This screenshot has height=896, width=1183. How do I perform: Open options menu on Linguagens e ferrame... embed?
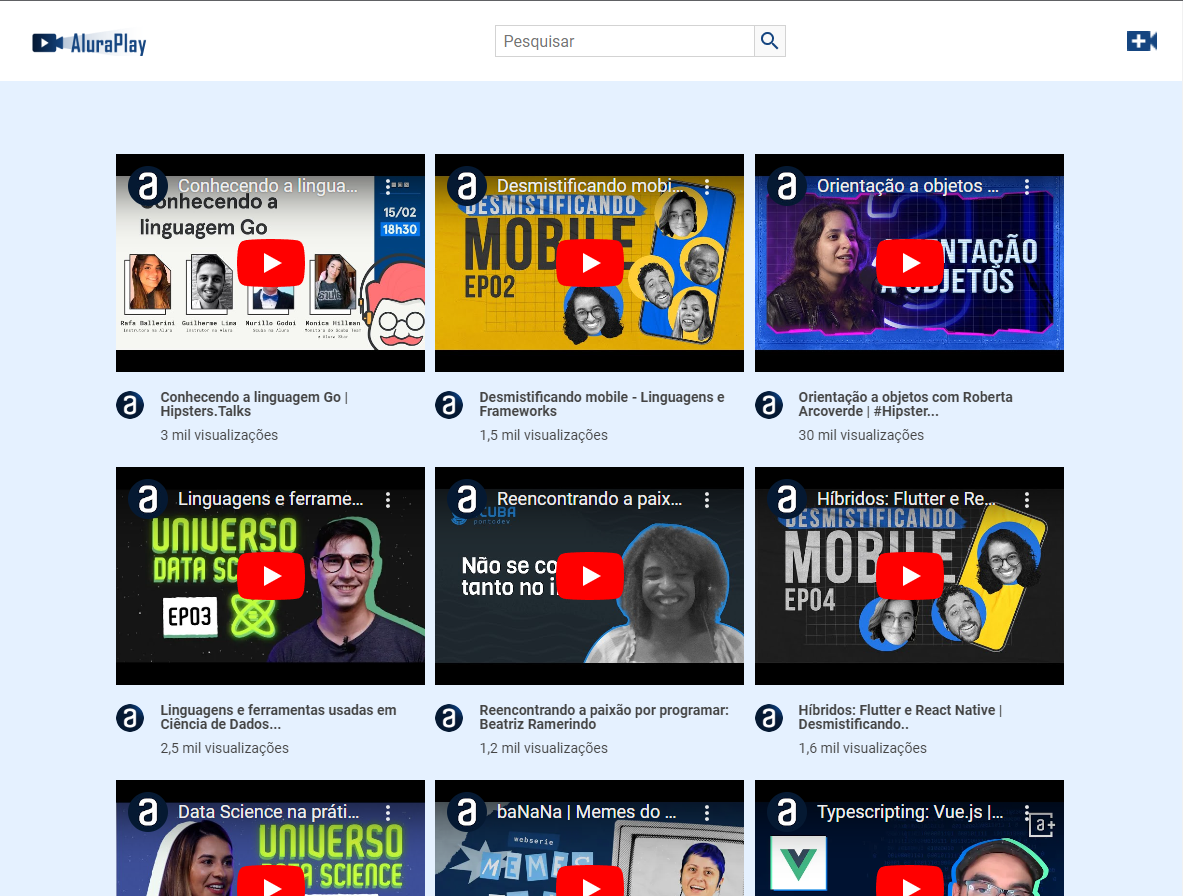point(388,499)
